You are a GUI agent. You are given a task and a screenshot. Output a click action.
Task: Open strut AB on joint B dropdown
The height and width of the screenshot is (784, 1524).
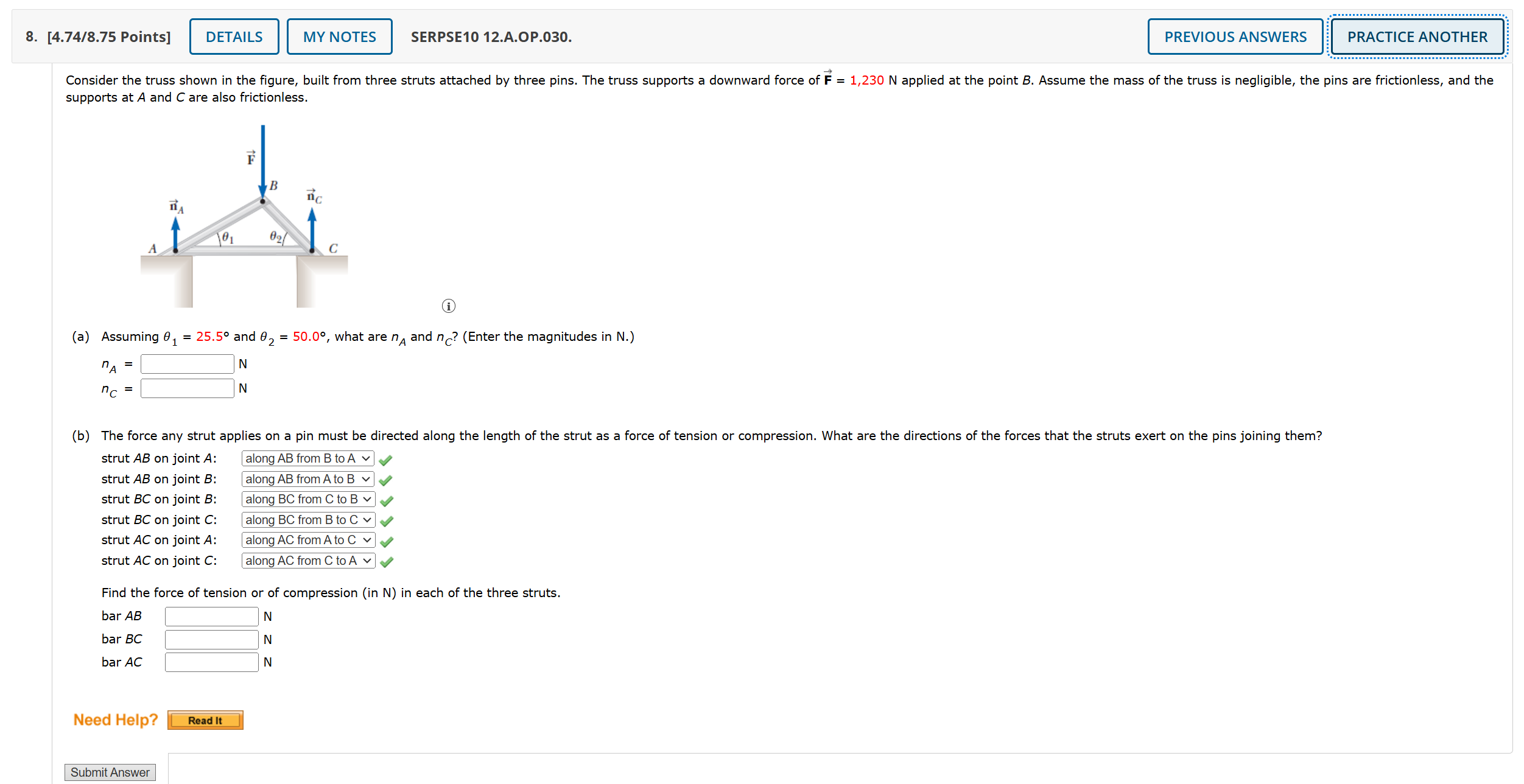(x=307, y=479)
